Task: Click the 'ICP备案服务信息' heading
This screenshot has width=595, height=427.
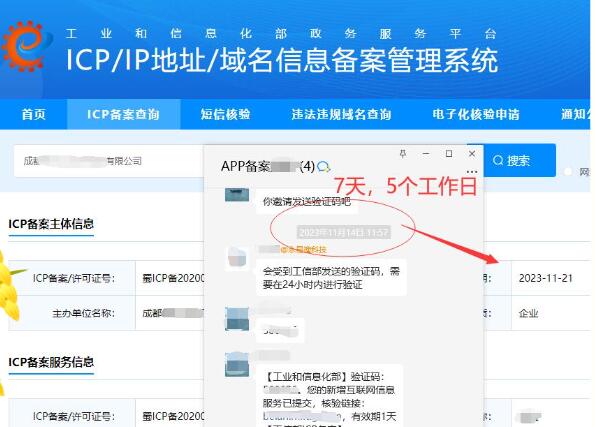Action: point(51,362)
